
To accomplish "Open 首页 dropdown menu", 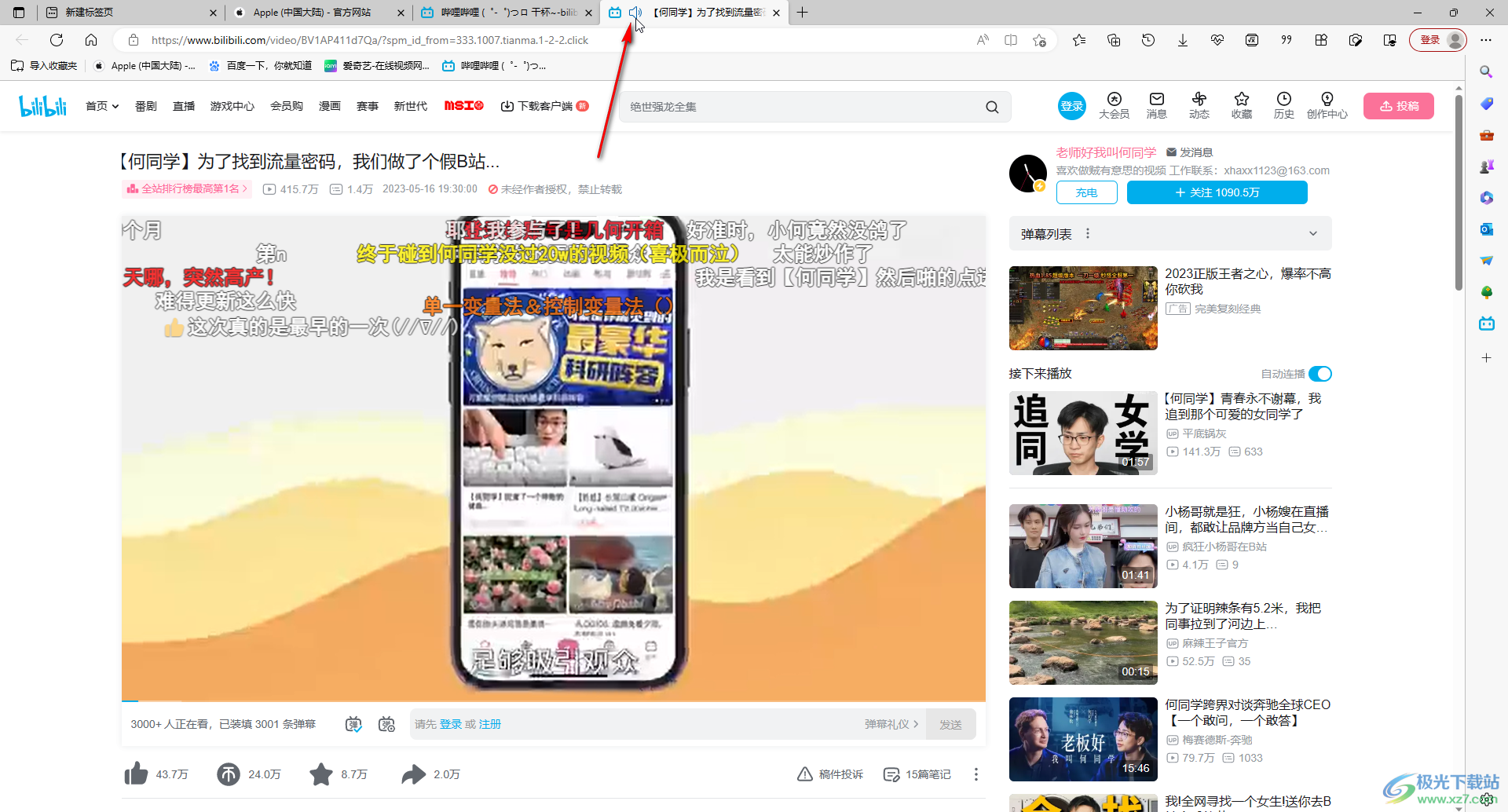I will pos(102,106).
